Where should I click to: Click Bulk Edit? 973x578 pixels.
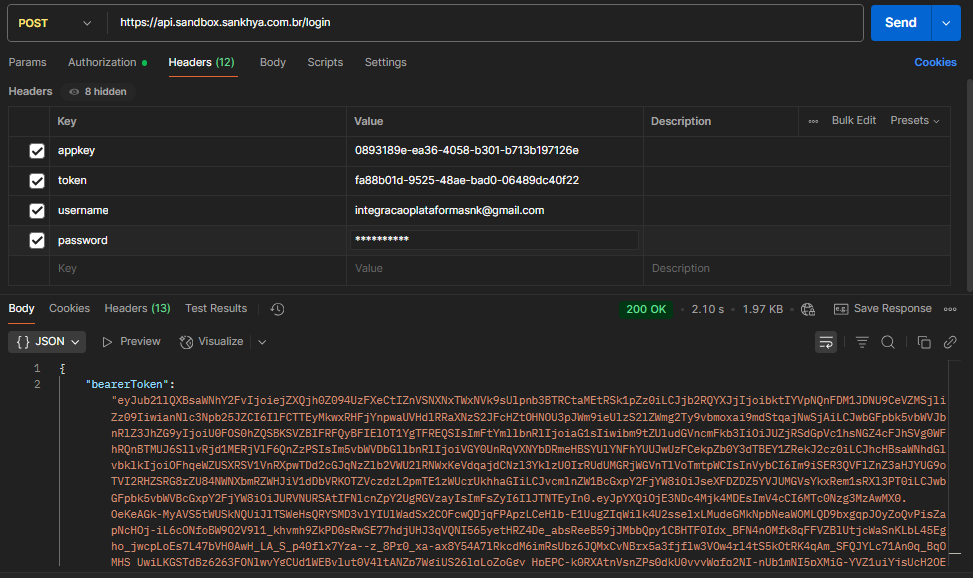click(853, 120)
